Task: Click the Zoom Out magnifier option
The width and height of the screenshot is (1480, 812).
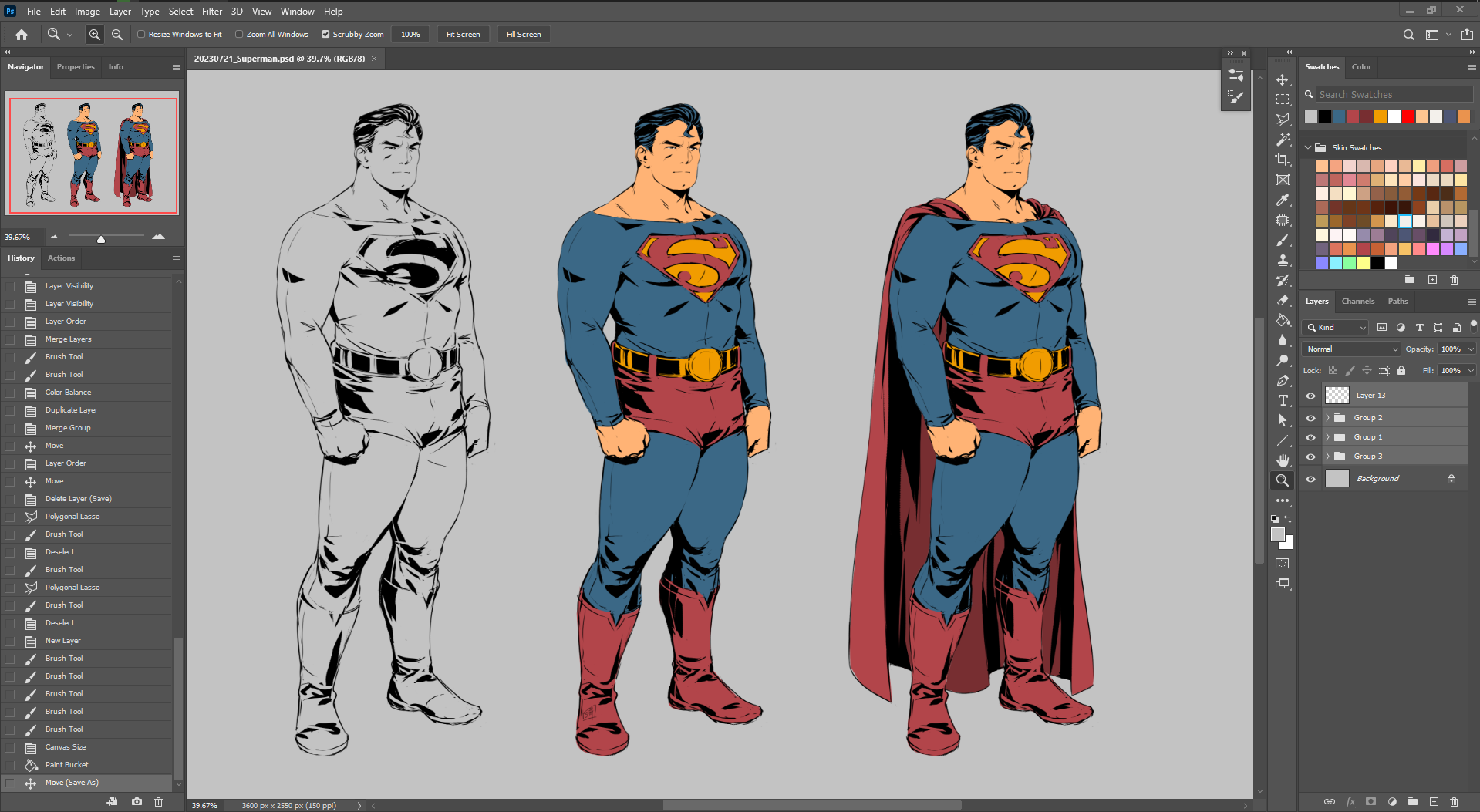Action: pos(117,34)
